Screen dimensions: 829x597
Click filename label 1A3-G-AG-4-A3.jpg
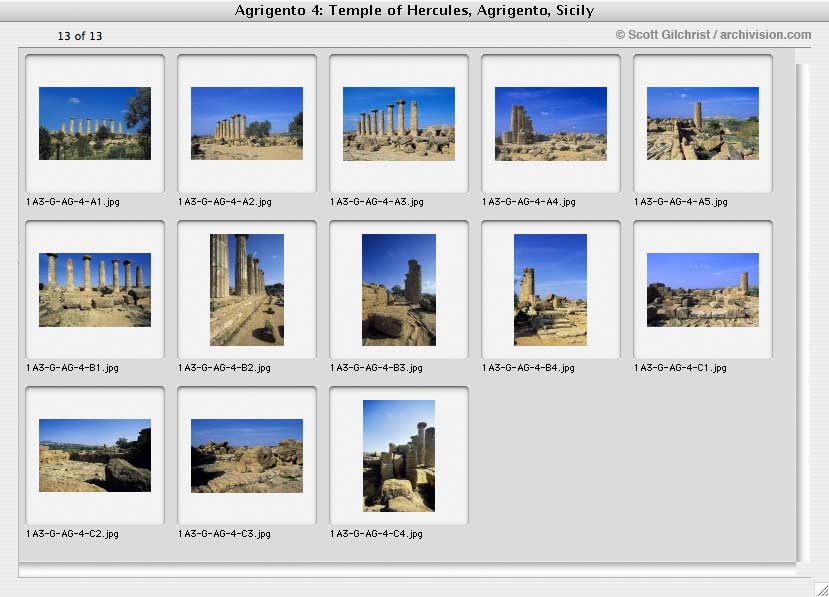click(x=377, y=202)
